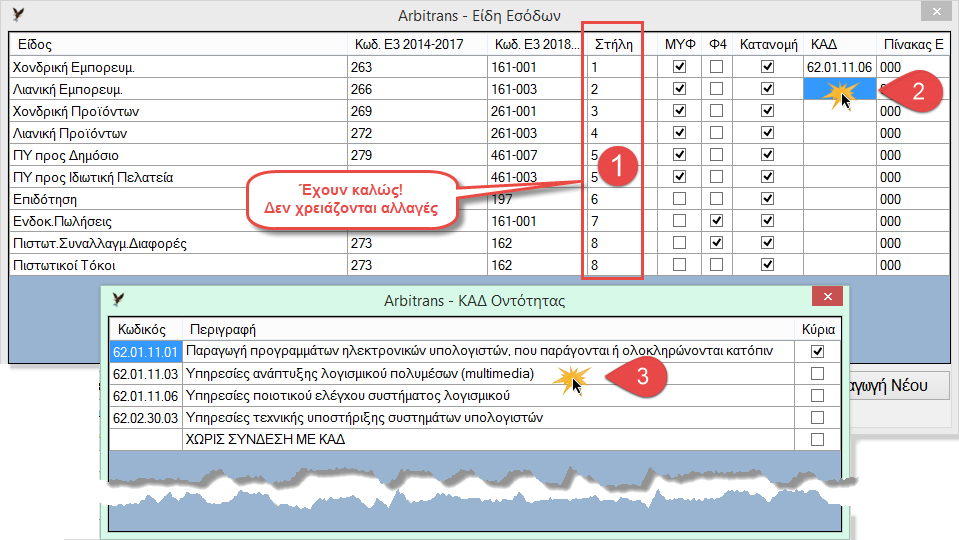Toggle Κατανομή checkbox for Πιστωτικοί Τόκοι
The width and height of the screenshot is (959, 540).
pyautogui.click(x=768, y=265)
